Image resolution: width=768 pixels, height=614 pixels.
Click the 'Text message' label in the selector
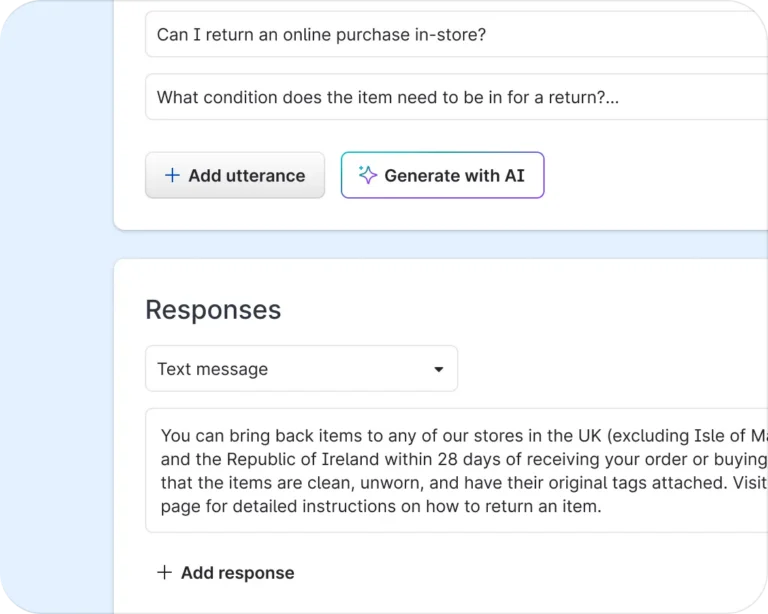[x=213, y=369]
